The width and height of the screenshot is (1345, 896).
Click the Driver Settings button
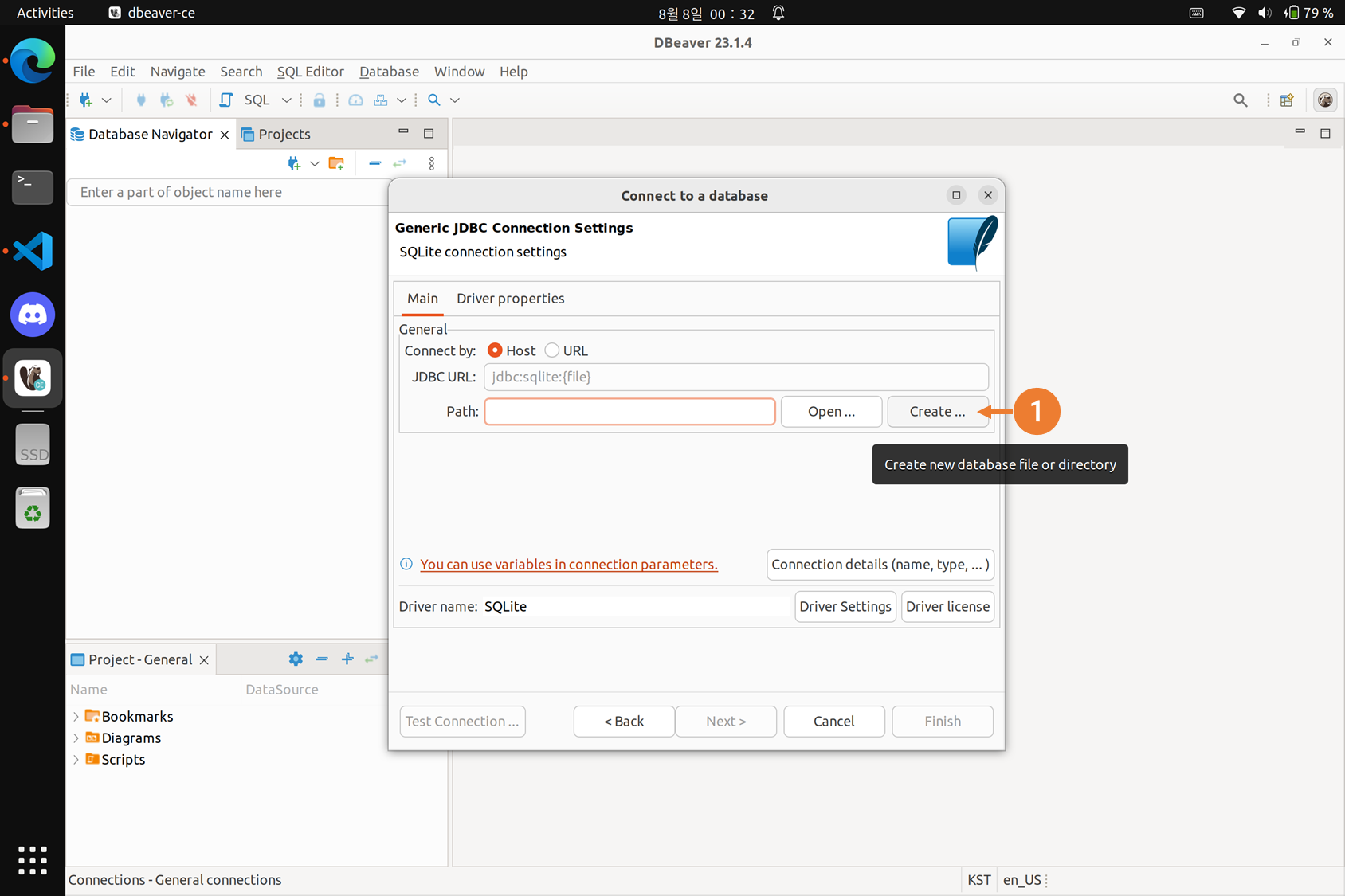pyautogui.click(x=845, y=607)
